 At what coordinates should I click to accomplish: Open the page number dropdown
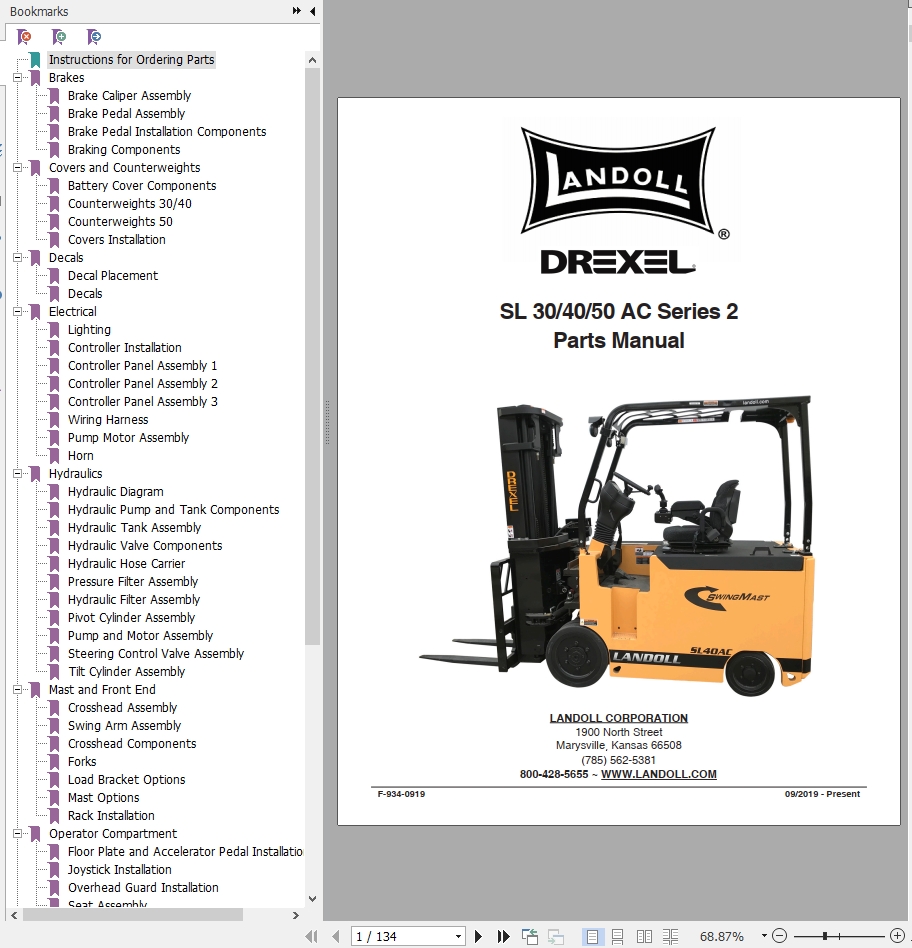point(458,937)
